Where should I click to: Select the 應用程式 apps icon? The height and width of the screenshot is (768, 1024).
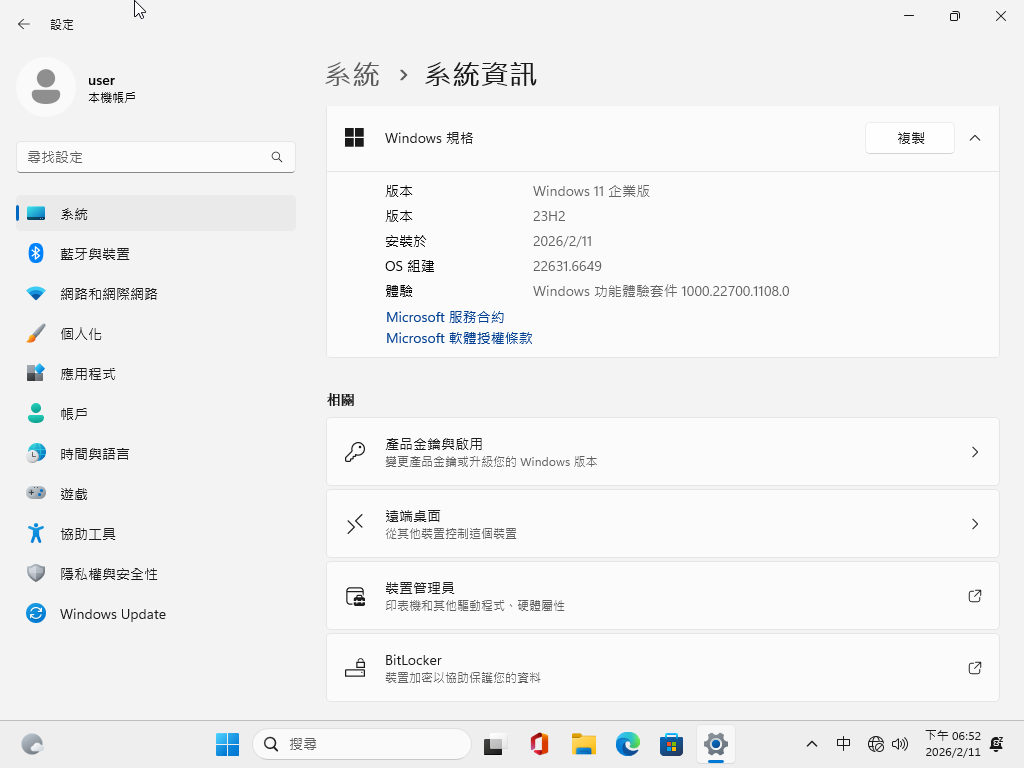coord(36,374)
